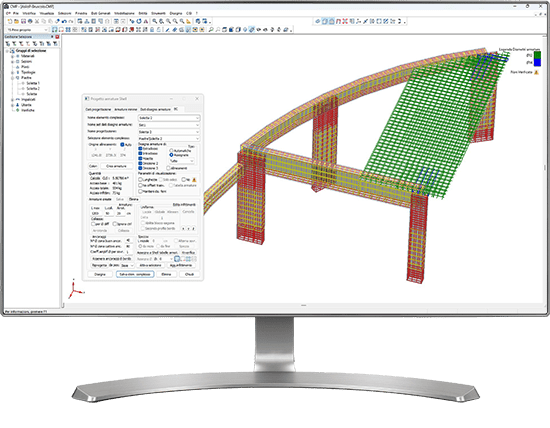Click the Chiudi button
Image resolution: width=550 pixels, height=428 pixels.
point(189,274)
